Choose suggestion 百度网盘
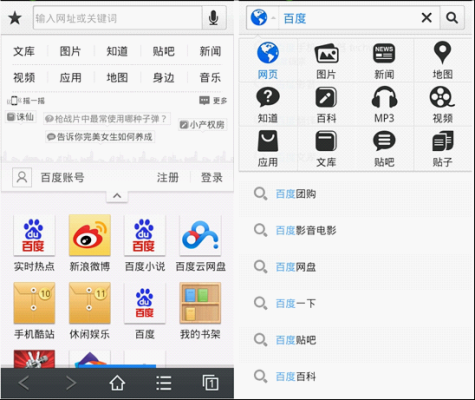The width and height of the screenshot is (475, 400). tap(355, 267)
